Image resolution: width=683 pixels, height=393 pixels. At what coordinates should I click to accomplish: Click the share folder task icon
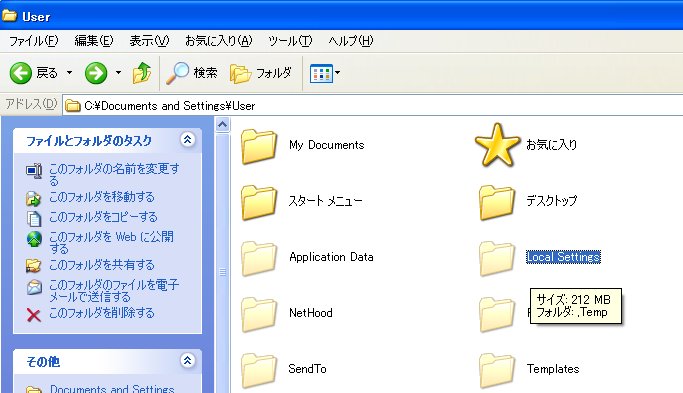point(34,266)
